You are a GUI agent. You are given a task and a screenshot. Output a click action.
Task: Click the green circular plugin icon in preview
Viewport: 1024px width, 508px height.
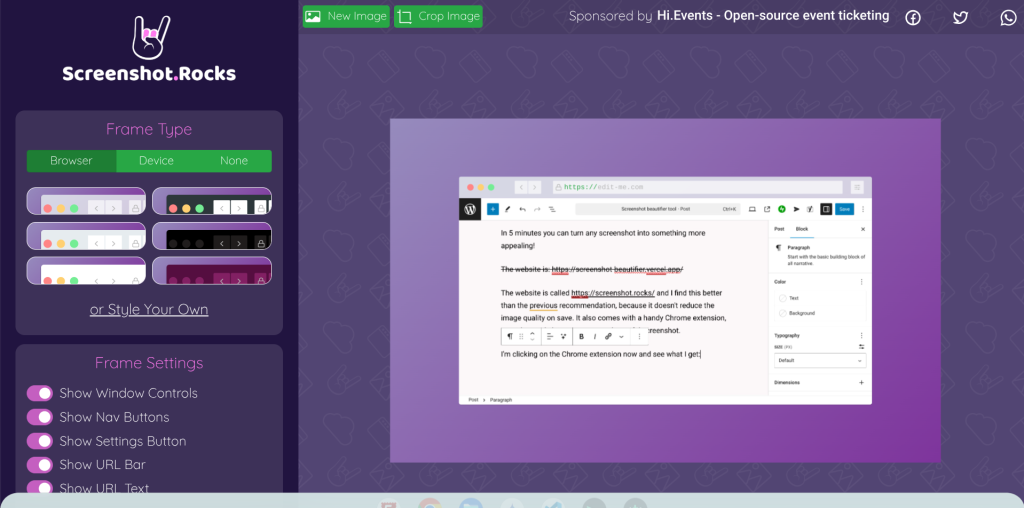pyautogui.click(x=782, y=209)
